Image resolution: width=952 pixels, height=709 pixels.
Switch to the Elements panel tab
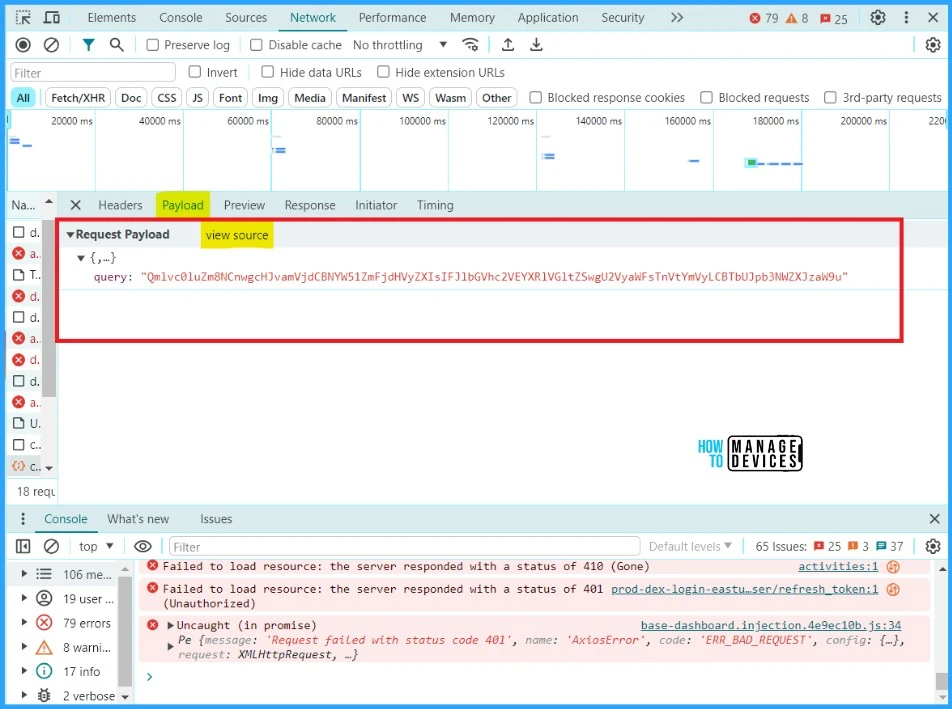112,18
